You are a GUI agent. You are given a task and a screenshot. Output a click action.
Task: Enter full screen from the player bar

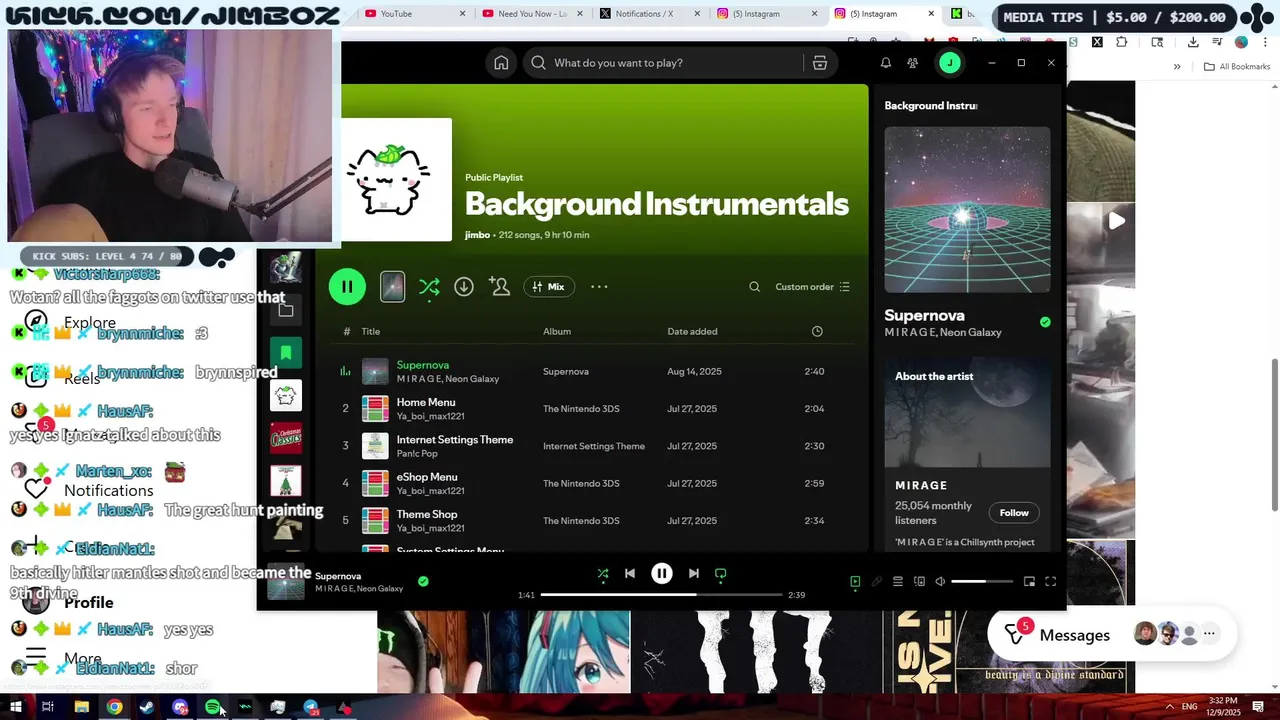1051,581
